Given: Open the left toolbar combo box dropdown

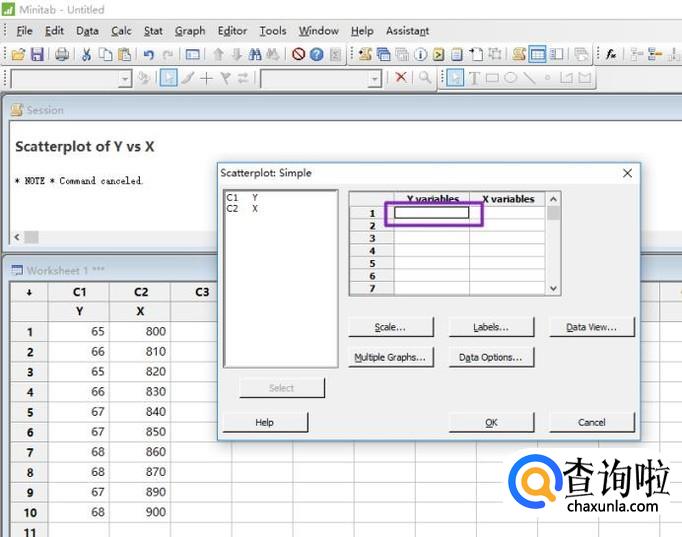Looking at the screenshot, I should coord(125,80).
